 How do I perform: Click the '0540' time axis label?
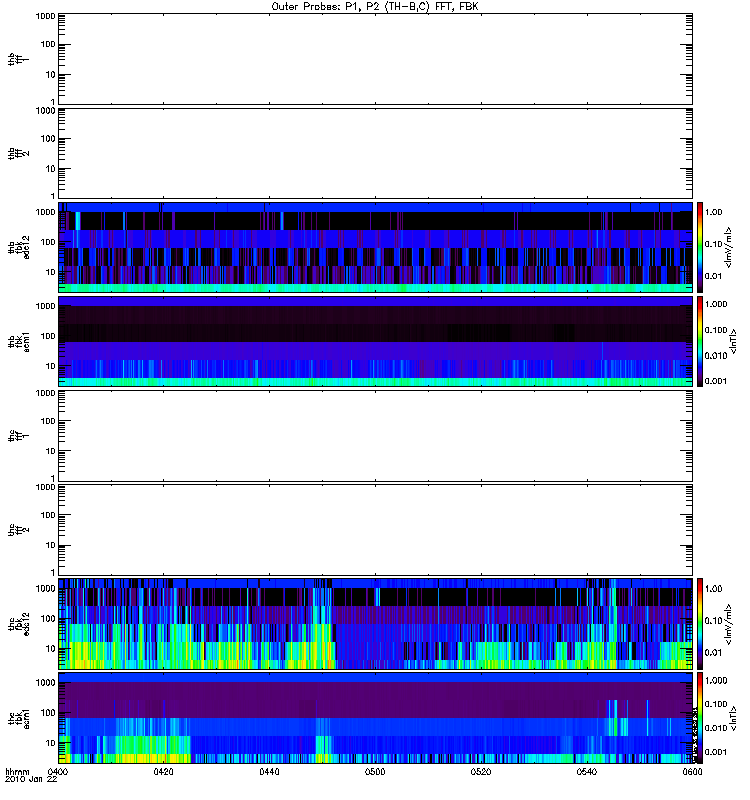click(586, 772)
